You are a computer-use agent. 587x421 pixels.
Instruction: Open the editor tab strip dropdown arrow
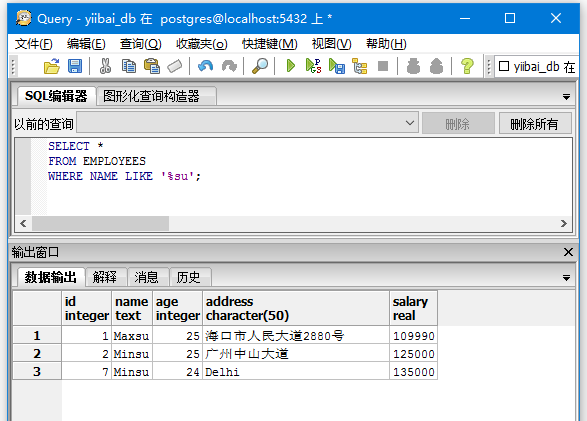[x=566, y=97]
